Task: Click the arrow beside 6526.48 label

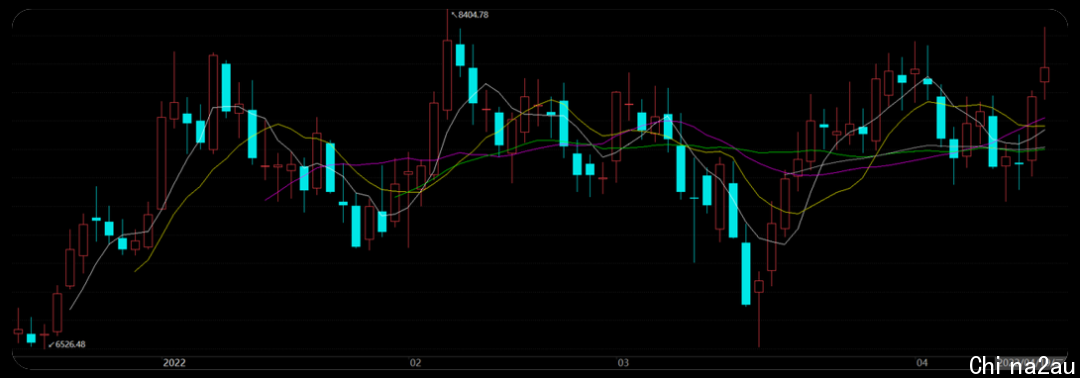Action: click(x=51, y=343)
